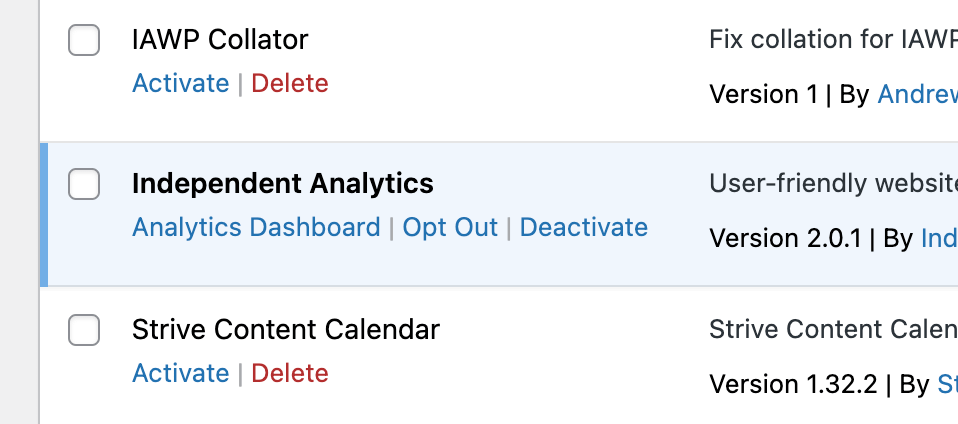The width and height of the screenshot is (958, 424).
Task: Click the Version 2.0.1 text
Action: [x=785, y=239]
